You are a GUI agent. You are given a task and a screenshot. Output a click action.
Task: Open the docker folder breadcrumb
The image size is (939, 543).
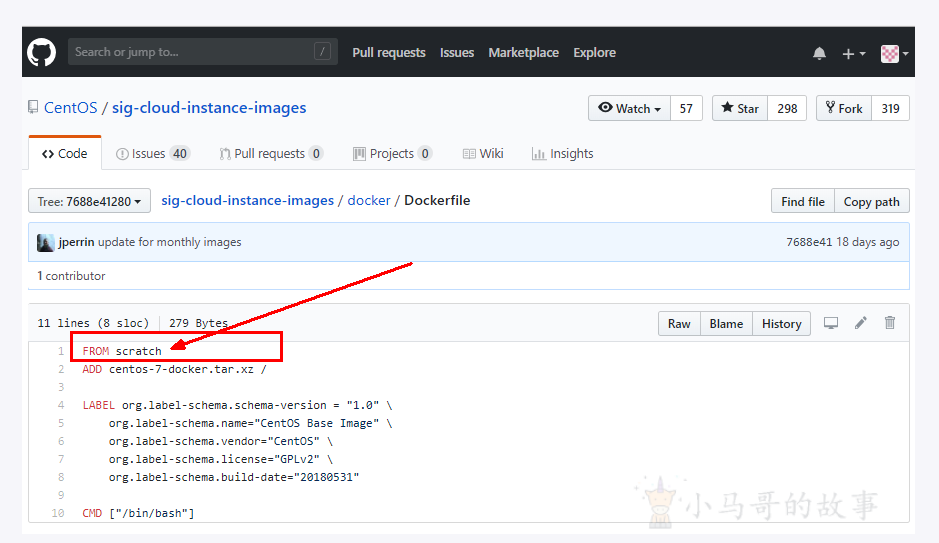coord(369,201)
